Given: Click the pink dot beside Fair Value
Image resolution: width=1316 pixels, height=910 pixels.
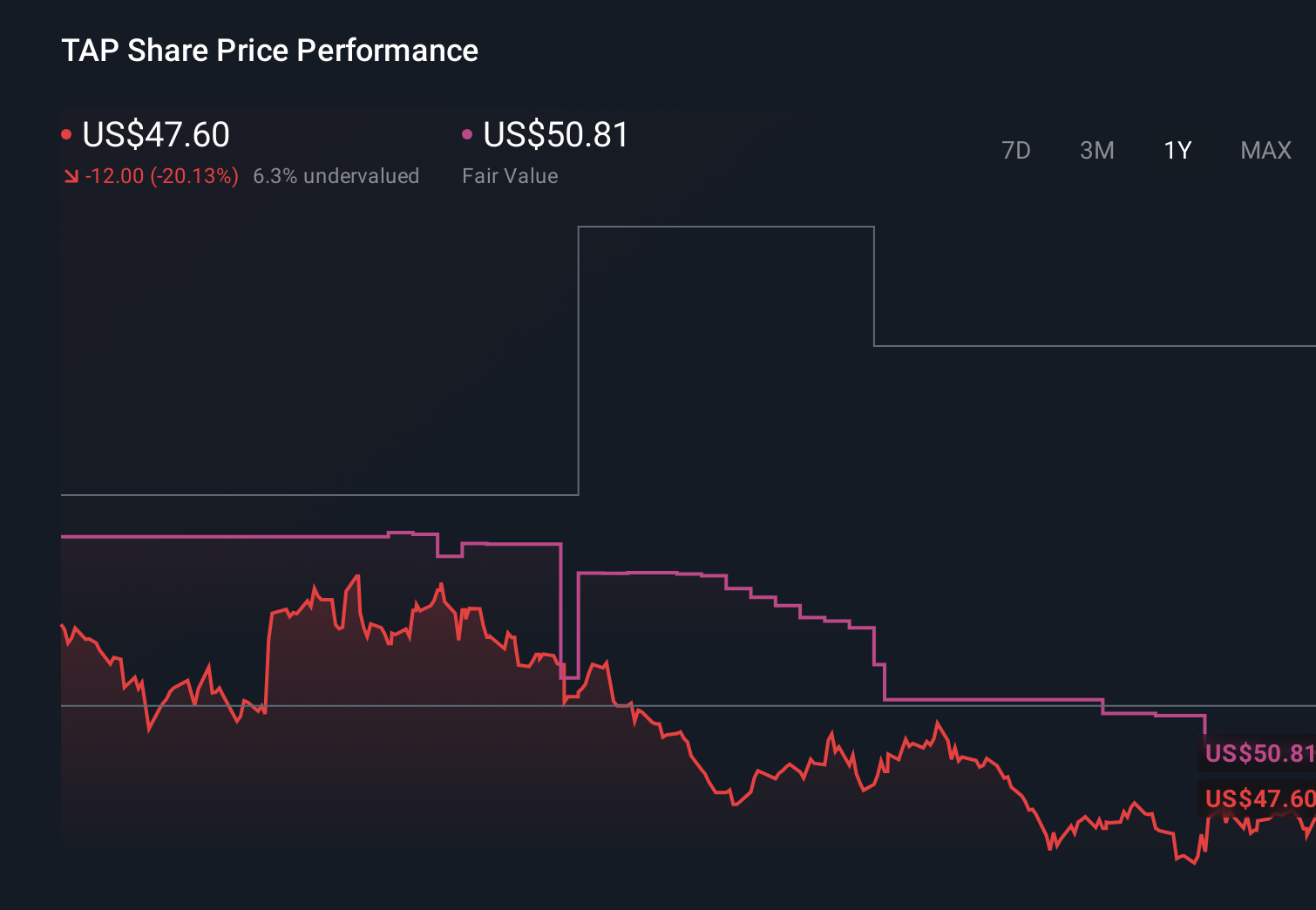Looking at the screenshot, I should 467,133.
